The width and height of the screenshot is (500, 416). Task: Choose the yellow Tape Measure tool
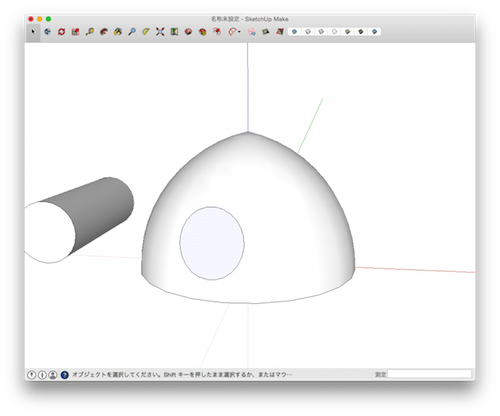point(90,32)
